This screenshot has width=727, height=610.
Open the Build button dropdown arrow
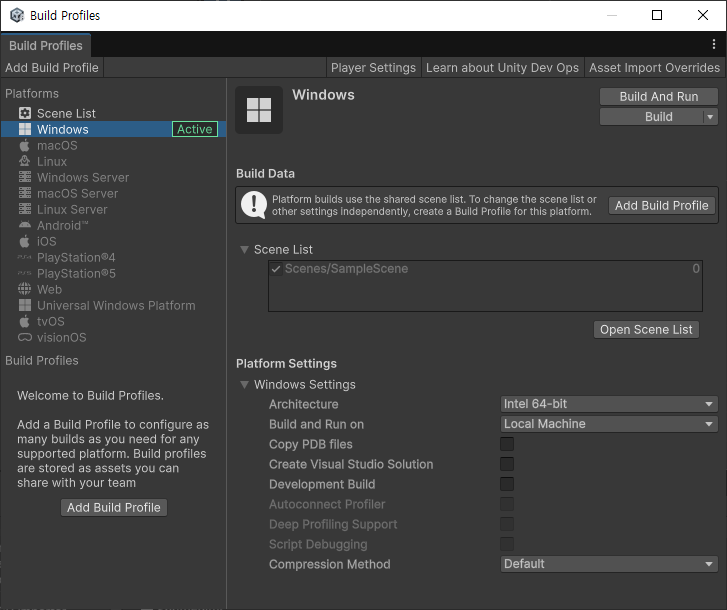point(710,117)
